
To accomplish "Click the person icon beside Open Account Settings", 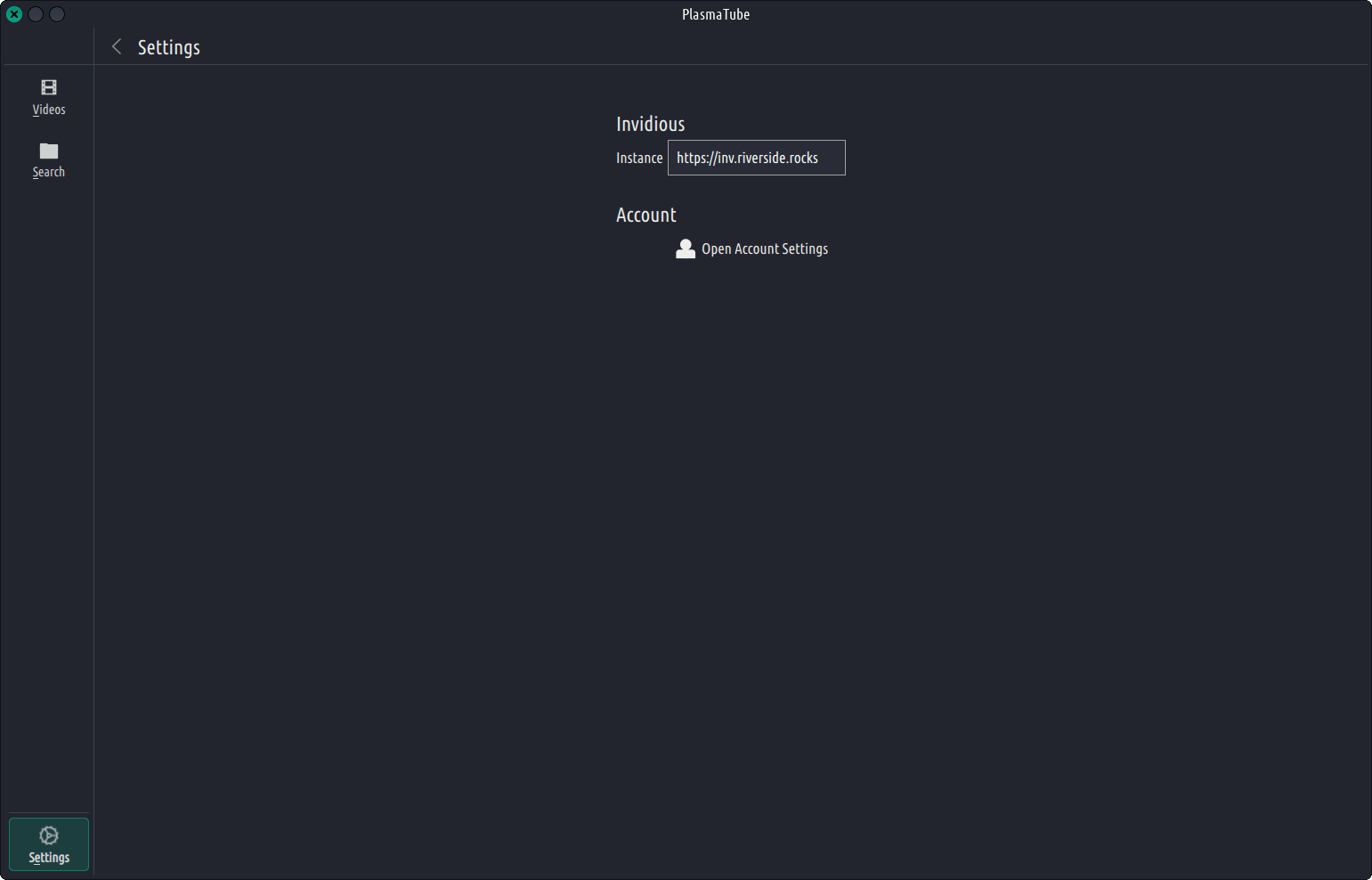I will [x=685, y=249].
